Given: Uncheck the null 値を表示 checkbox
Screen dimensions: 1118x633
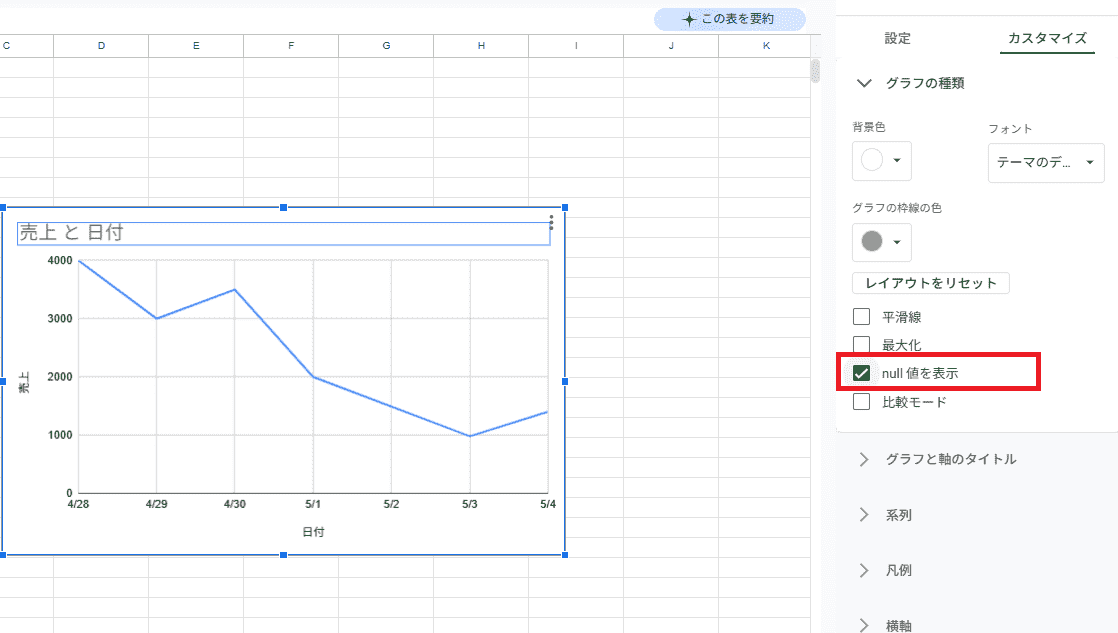Looking at the screenshot, I should (861, 373).
